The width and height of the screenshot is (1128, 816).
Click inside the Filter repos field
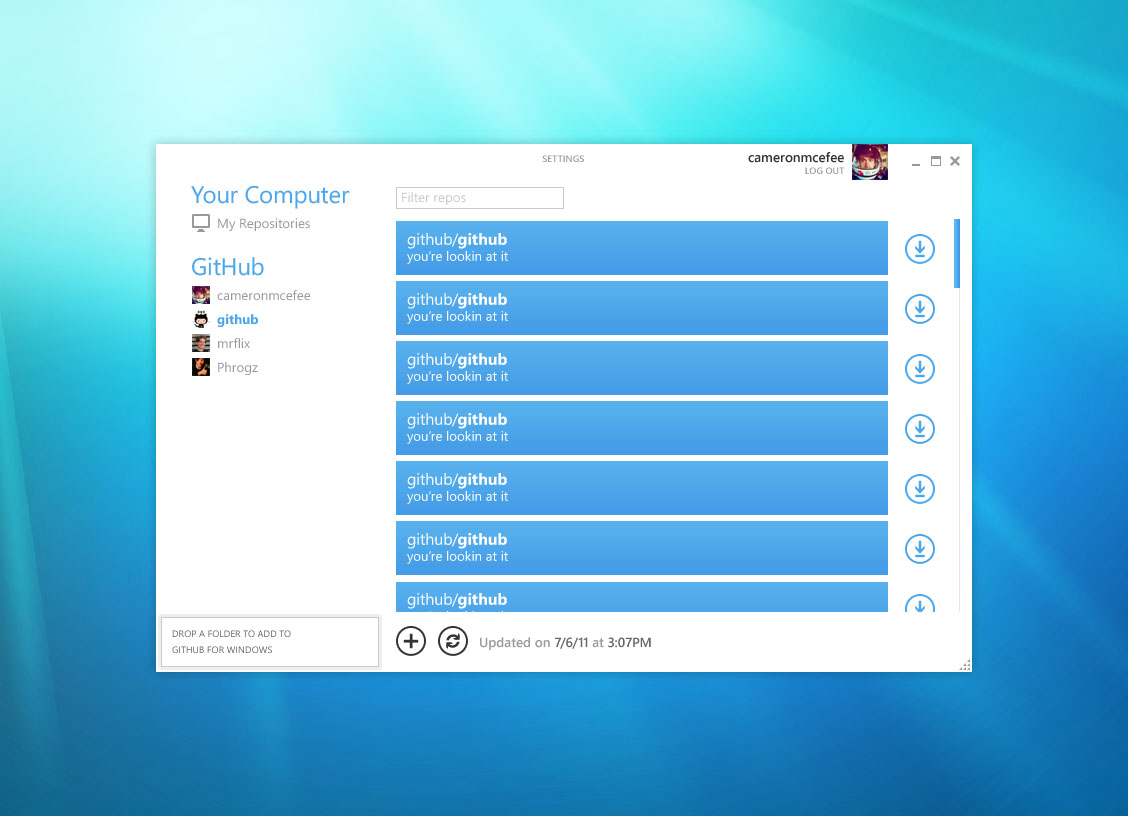pyautogui.click(x=480, y=198)
